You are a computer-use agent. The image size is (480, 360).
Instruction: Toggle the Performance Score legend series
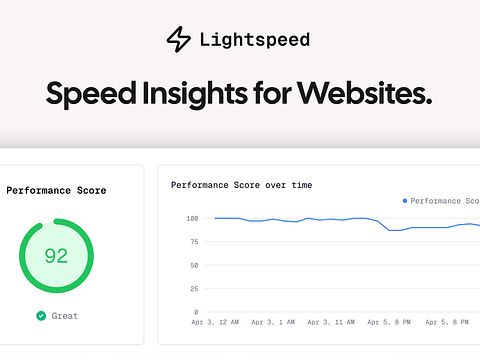click(441, 201)
